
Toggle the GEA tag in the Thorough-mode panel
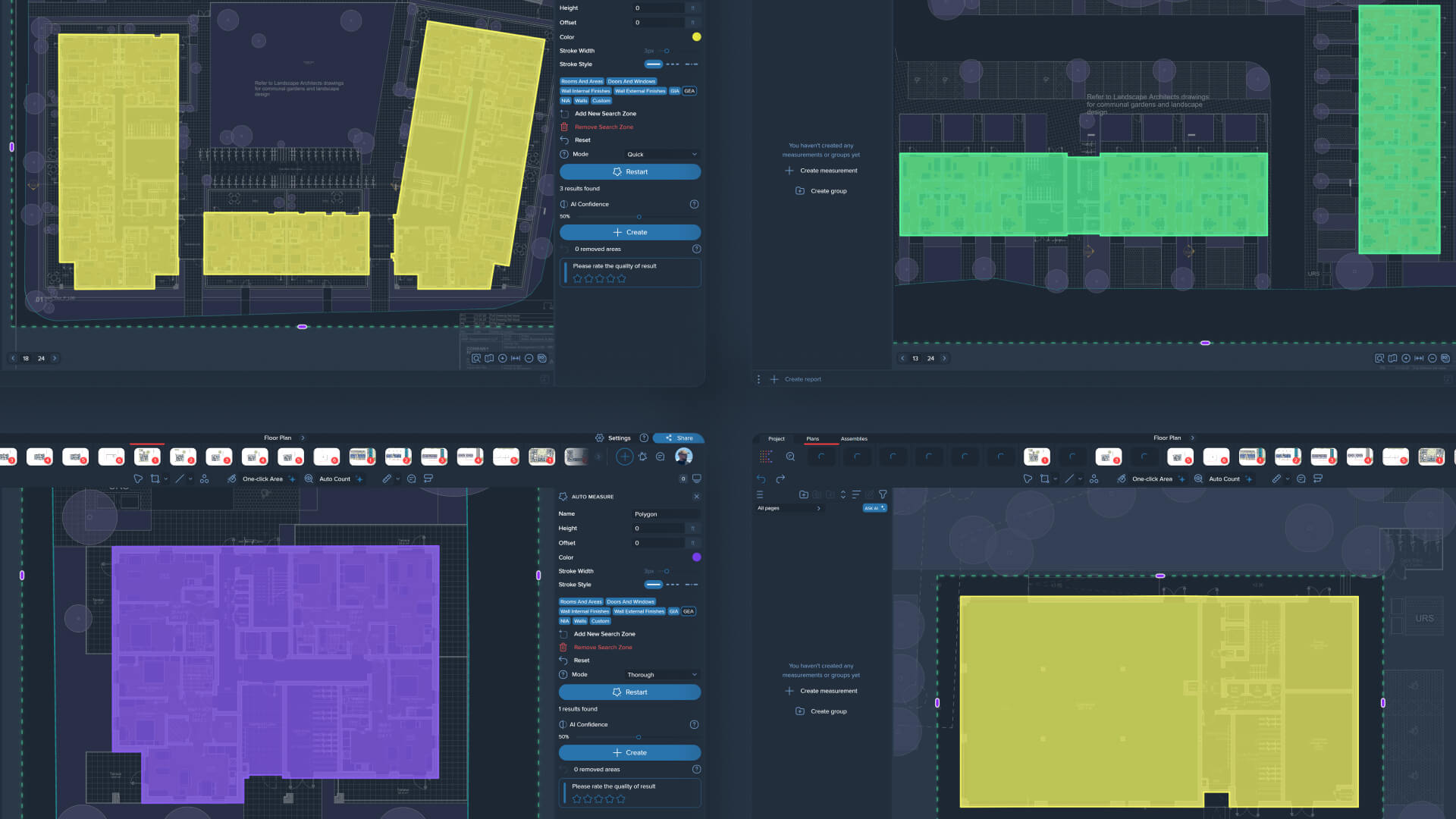pyautogui.click(x=688, y=611)
